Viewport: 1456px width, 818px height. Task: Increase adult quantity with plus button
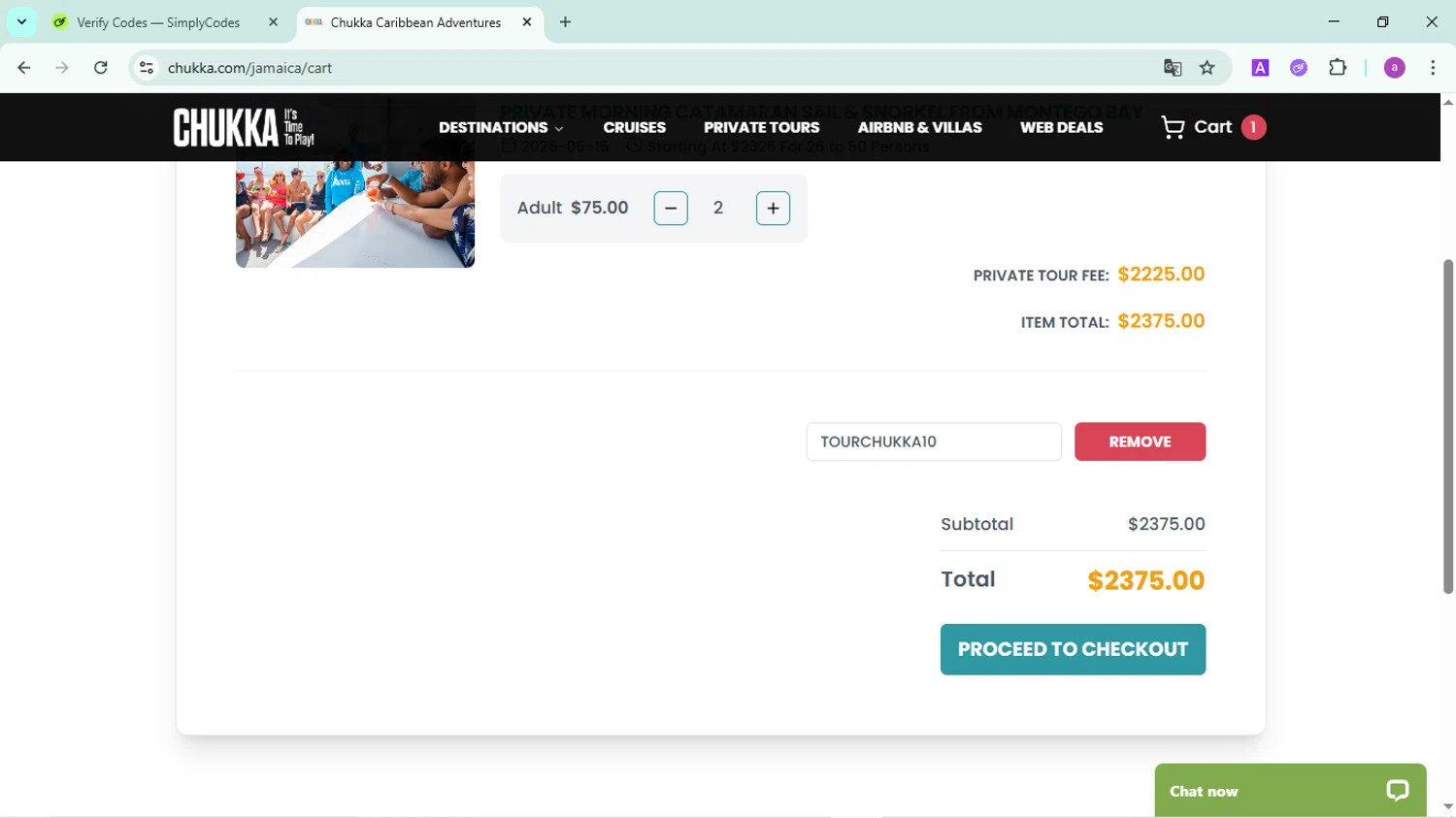pyautogui.click(x=773, y=208)
